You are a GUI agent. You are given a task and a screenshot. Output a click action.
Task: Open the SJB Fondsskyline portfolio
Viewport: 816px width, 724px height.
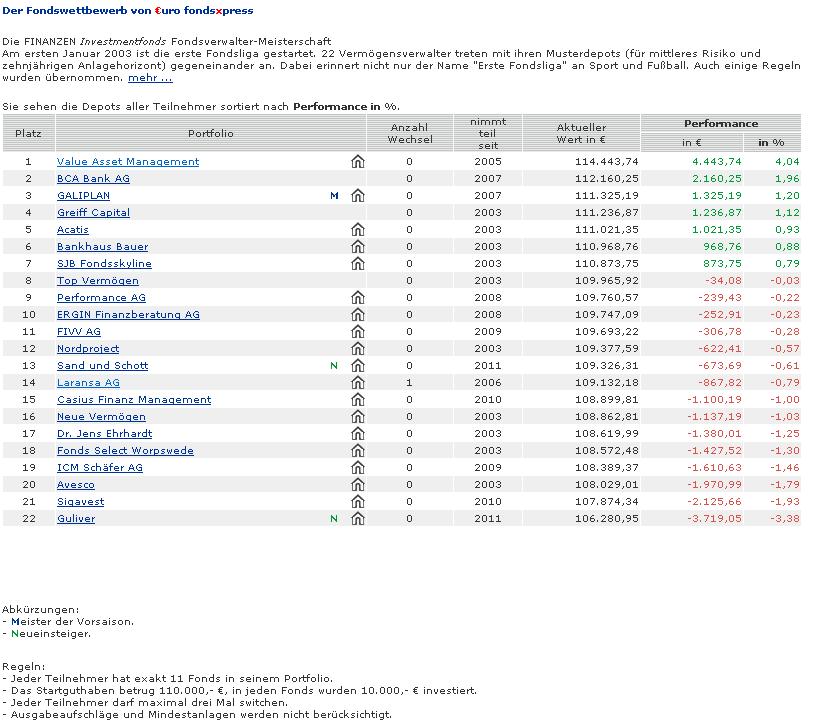coord(104,263)
